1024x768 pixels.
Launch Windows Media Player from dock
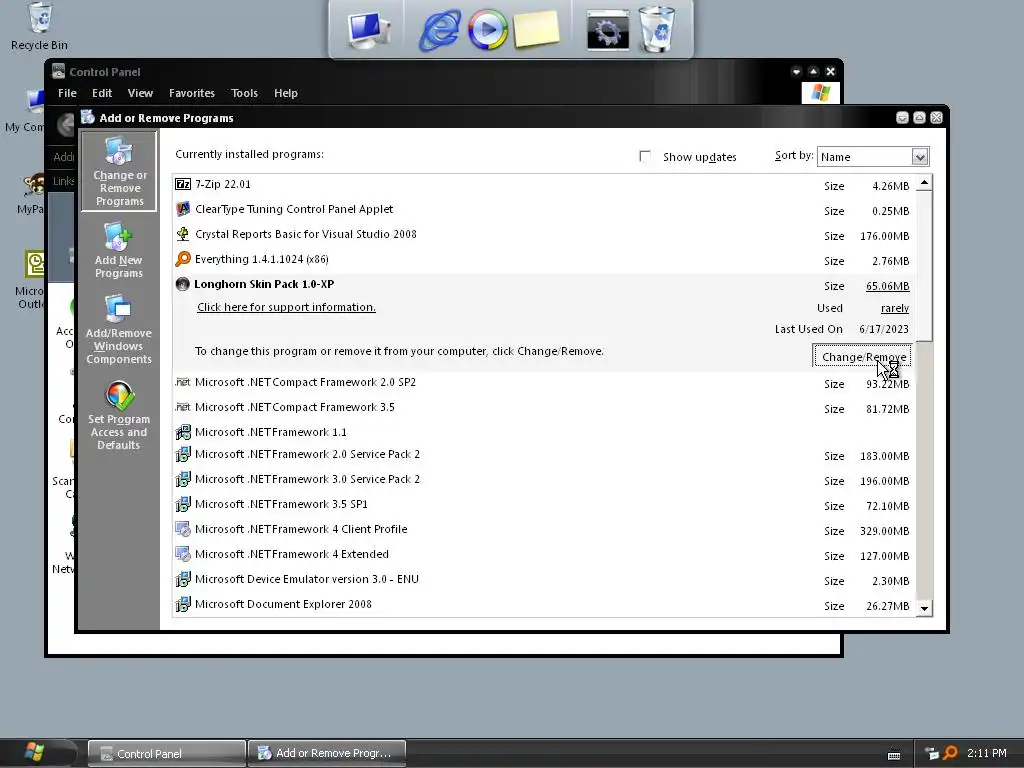coord(487,29)
